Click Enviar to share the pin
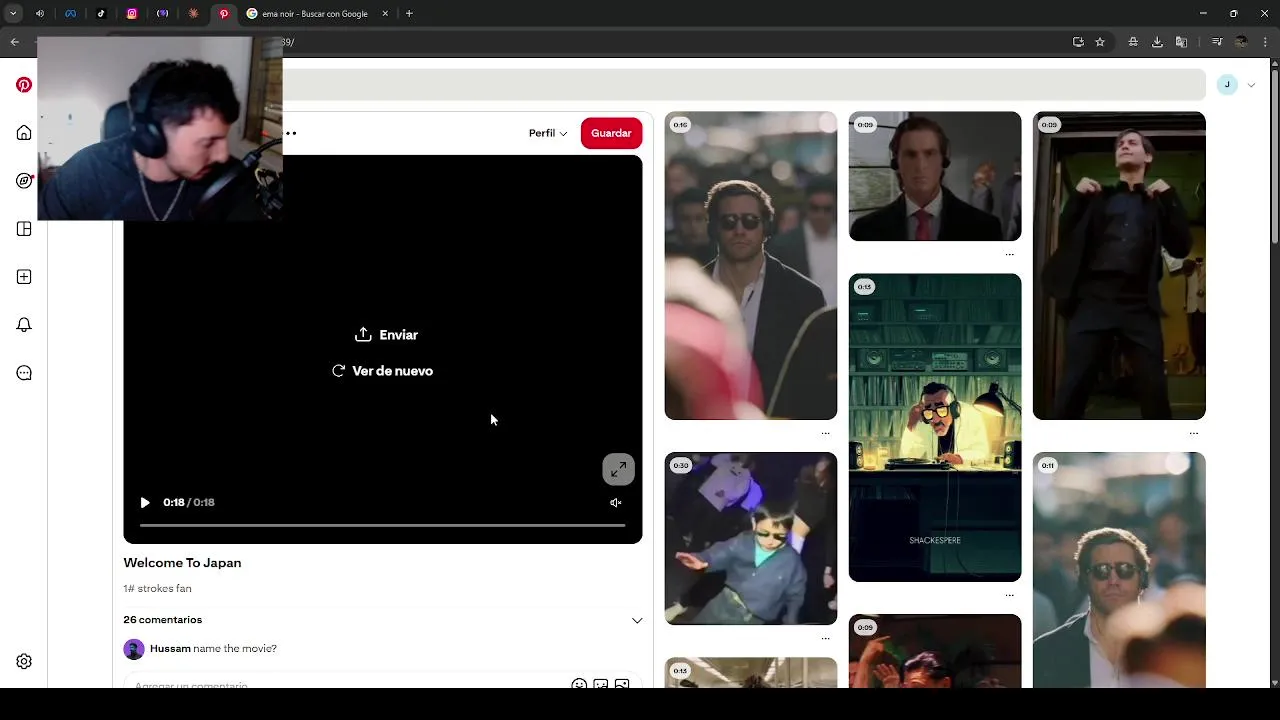The height and width of the screenshot is (720, 1280). [386, 335]
